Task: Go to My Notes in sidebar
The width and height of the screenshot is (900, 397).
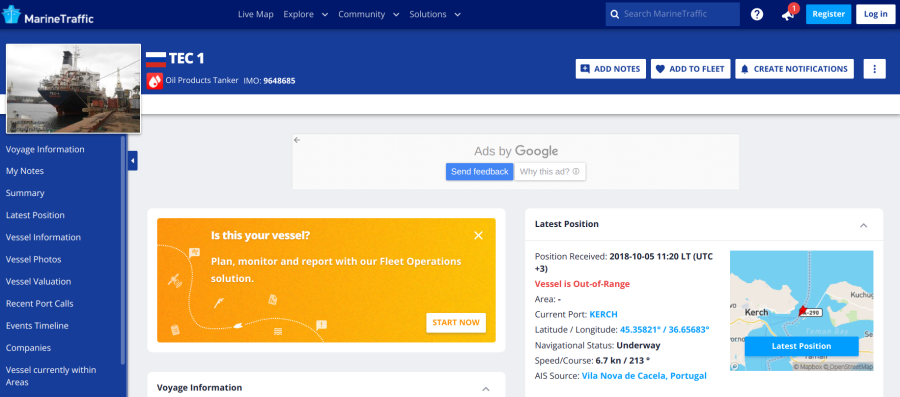Action: 25,171
